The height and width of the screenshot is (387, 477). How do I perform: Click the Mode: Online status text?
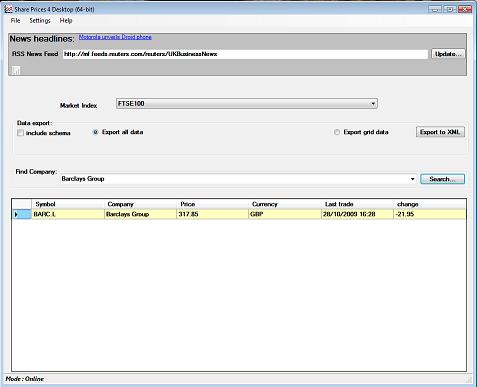25,379
